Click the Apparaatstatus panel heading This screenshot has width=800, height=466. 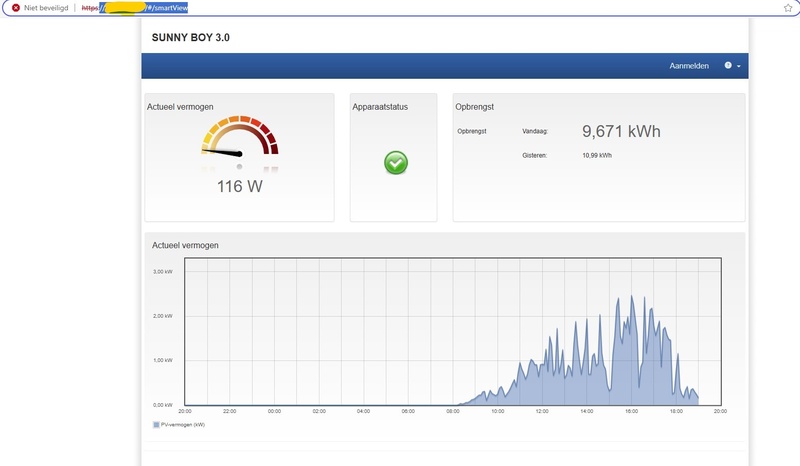coord(380,107)
